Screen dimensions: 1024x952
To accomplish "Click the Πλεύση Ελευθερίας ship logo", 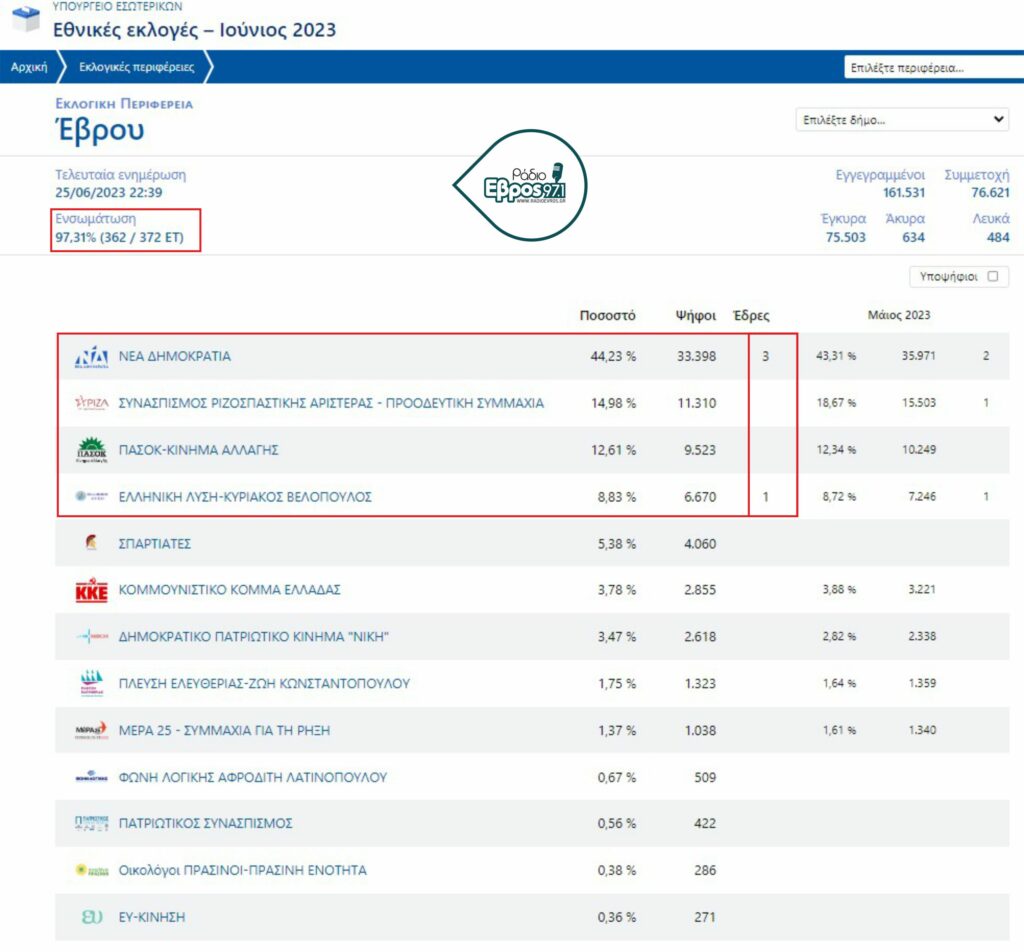I will pos(92,684).
